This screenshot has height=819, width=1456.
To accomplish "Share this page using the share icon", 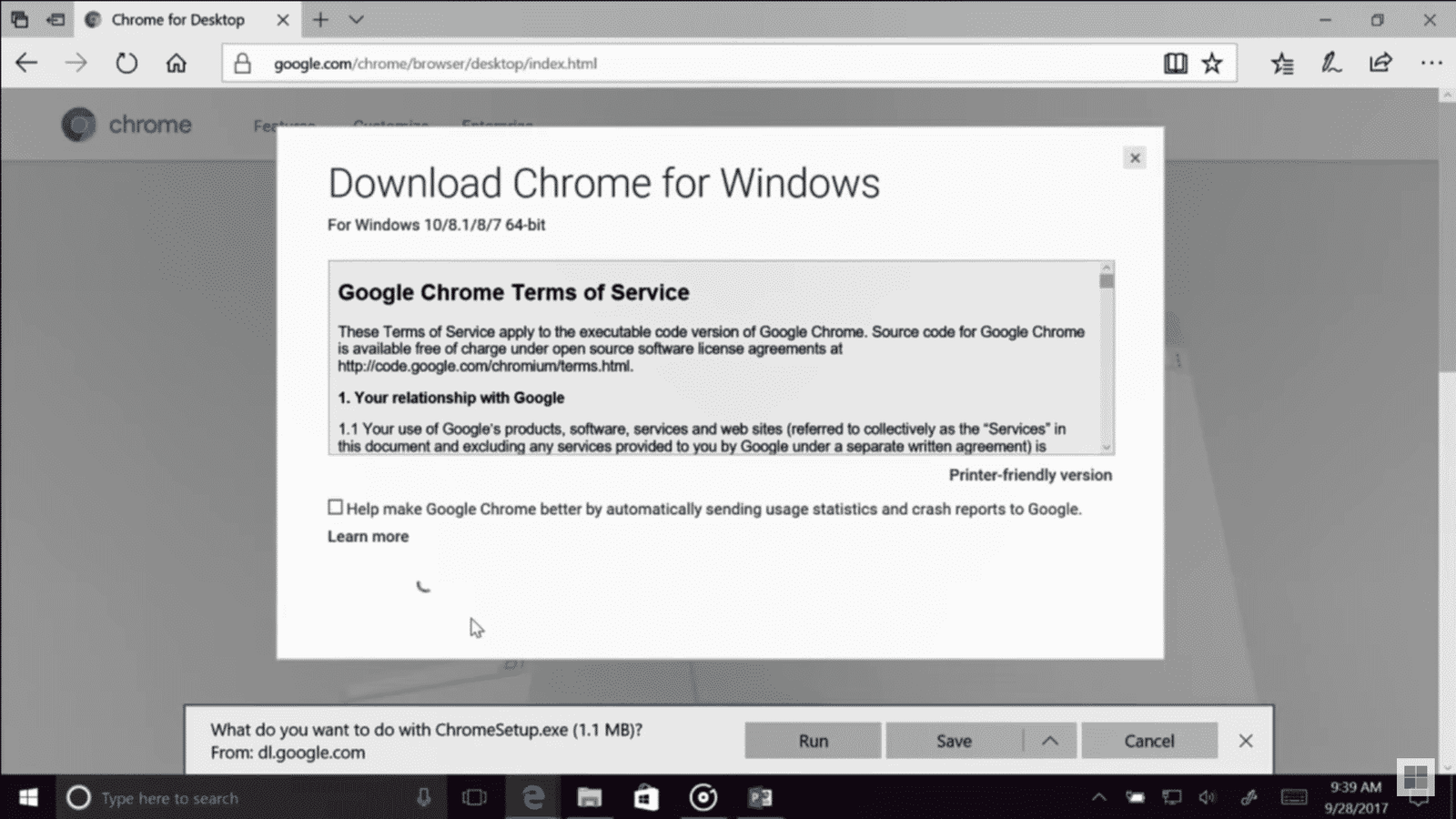I will pos(1380,63).
